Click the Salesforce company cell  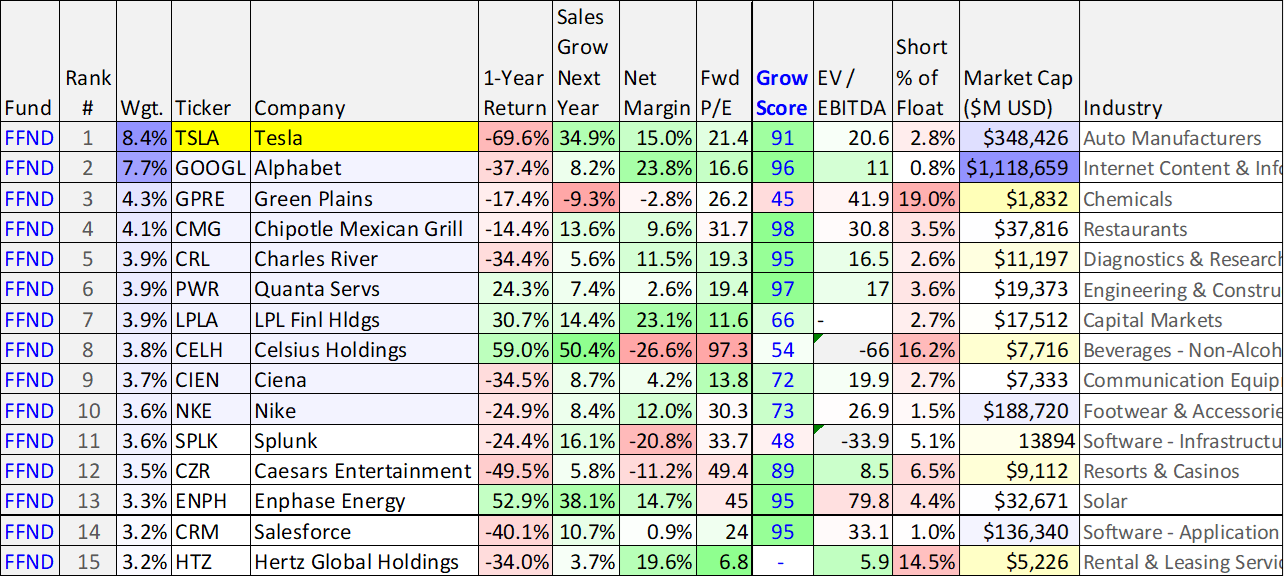coord(365,532)
